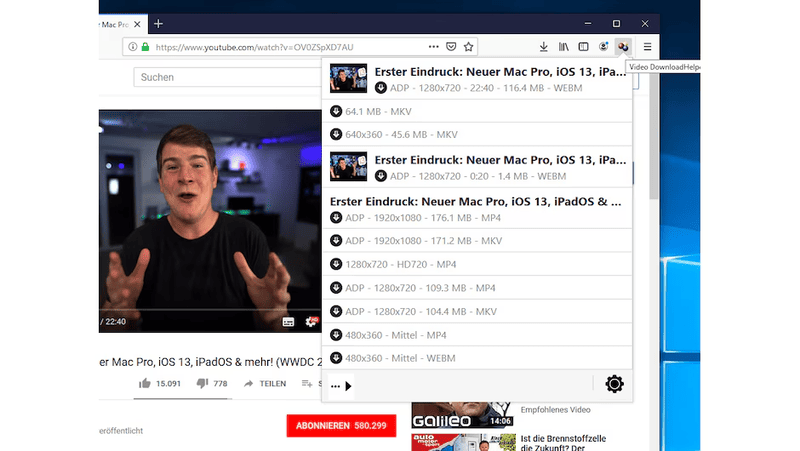Select the first 'Erster Eindruck' title in popup

click(x=500, y=71)
